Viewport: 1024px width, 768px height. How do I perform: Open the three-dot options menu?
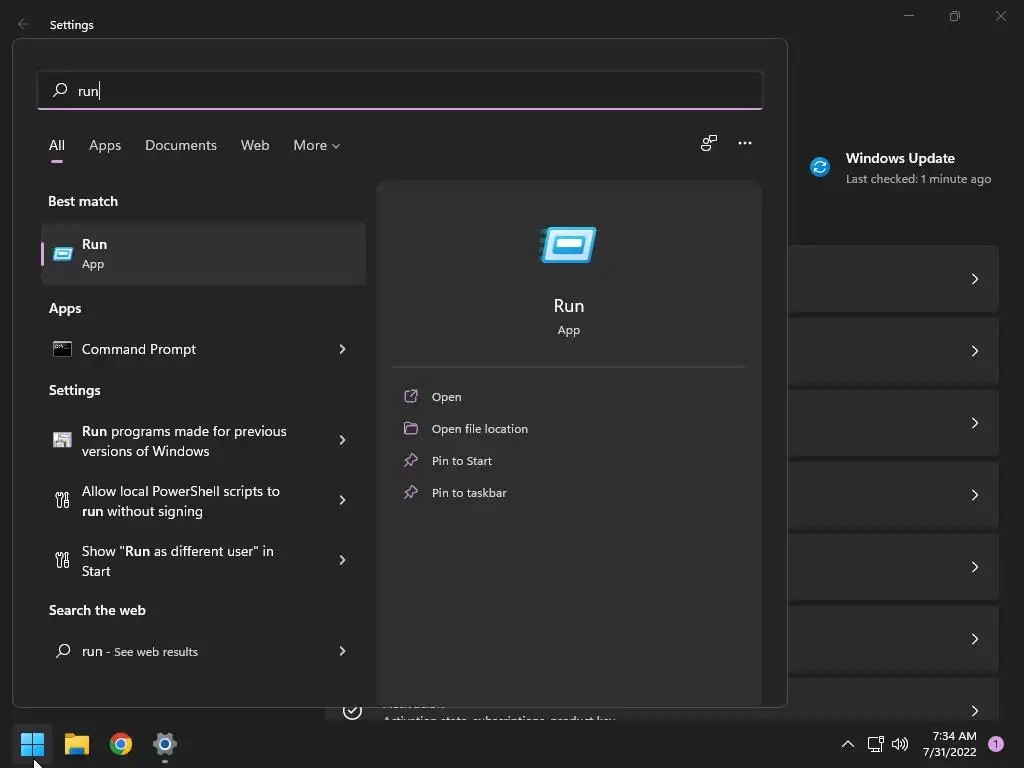[744, 143]
